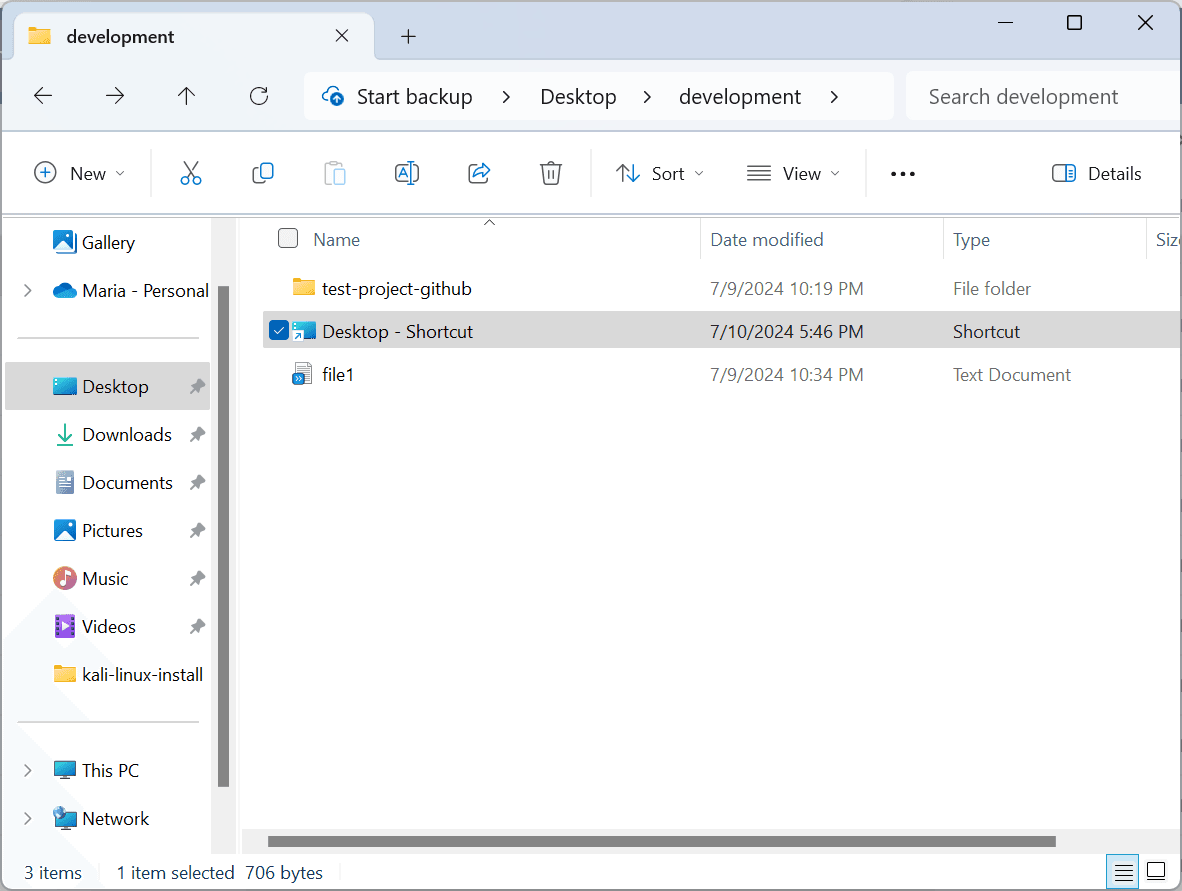
Task: Click the file1 text document icon
Action: pyautogui.click(x=302, y=374)
